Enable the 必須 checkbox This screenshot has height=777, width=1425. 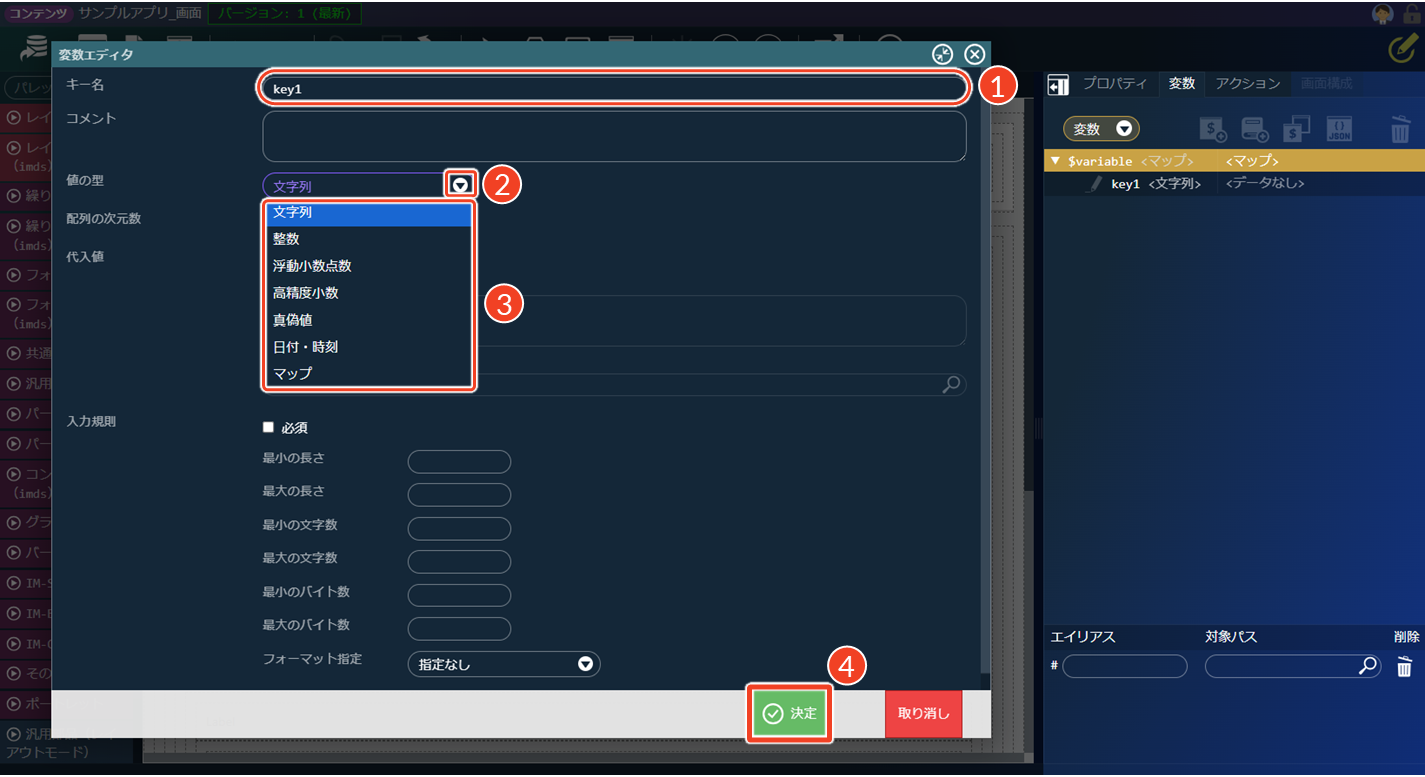click(x=268, y=427)
